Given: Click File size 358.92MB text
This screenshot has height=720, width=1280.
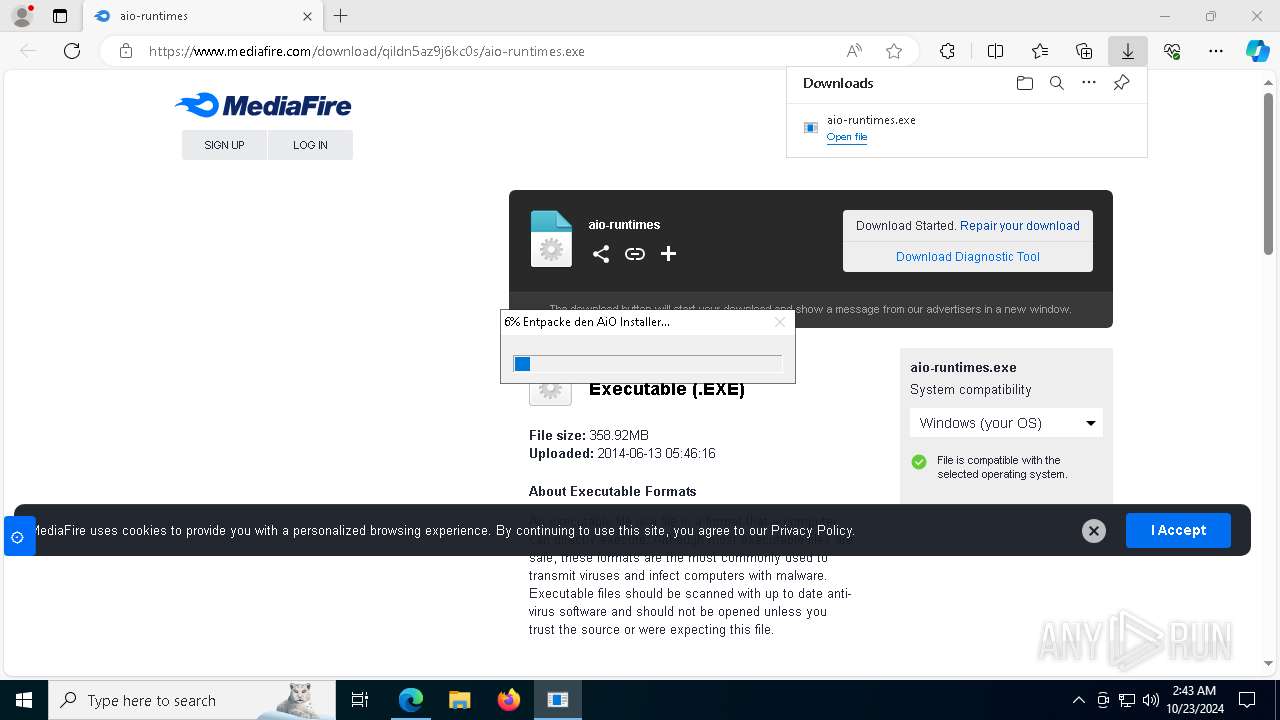Looking at the screenshot, I should tap(589, 435).
